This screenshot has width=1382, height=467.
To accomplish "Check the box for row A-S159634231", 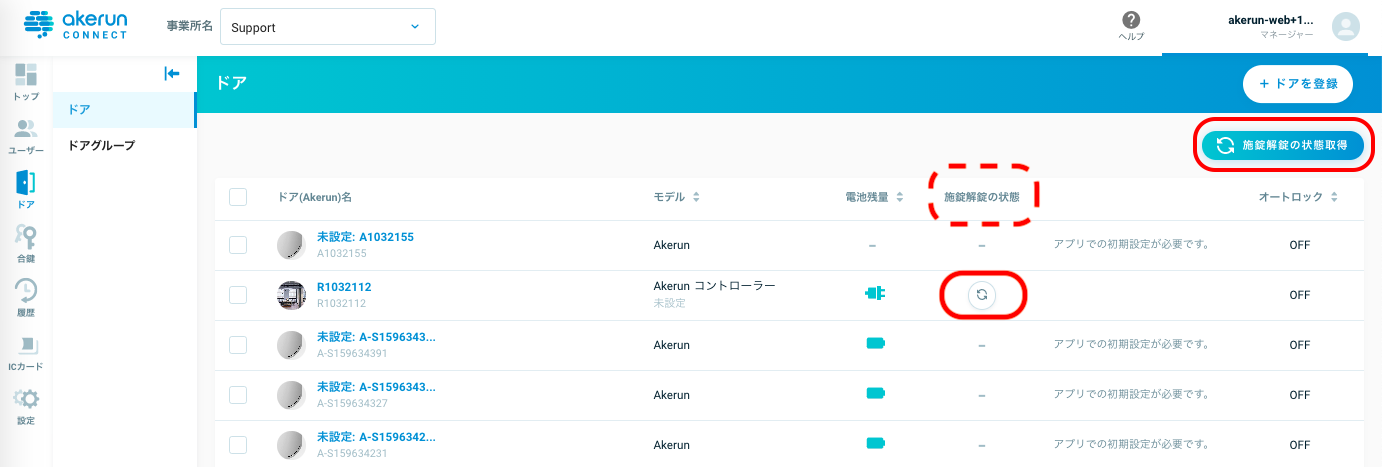I will coord(238,445).
